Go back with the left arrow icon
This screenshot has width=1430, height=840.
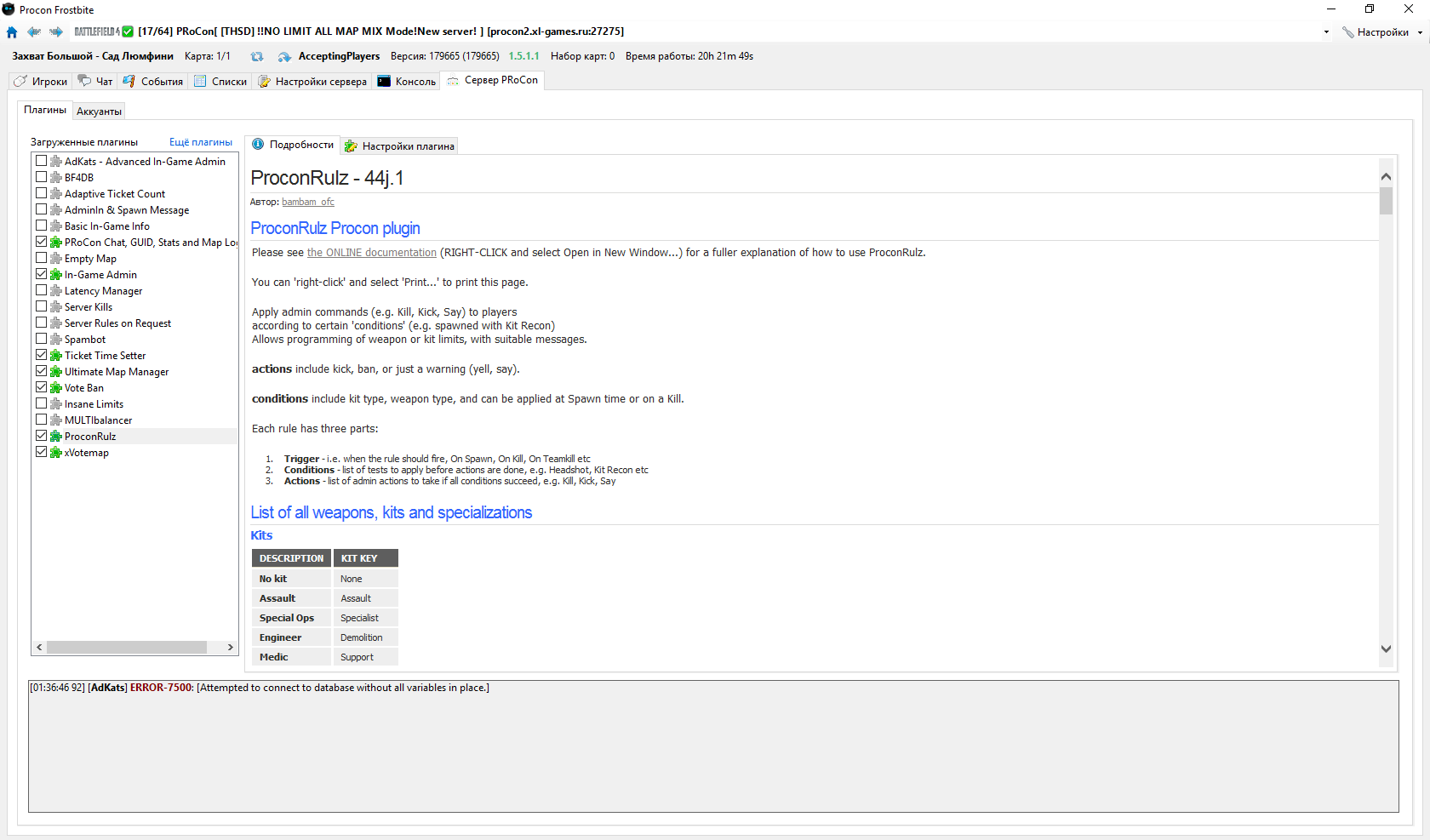click(x=34, y=32)
